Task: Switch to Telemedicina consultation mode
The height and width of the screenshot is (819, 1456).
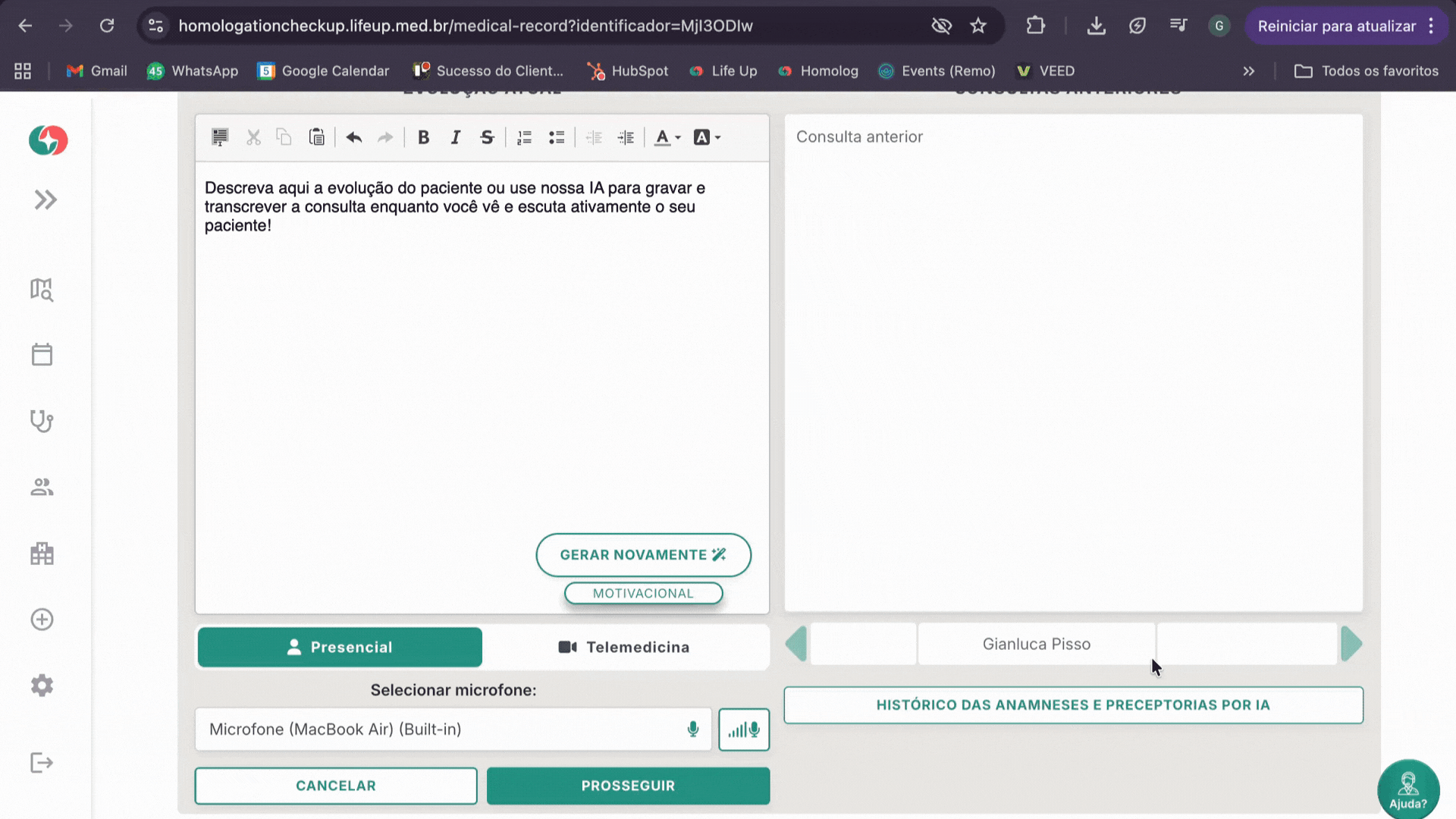Action: point(624,647)
